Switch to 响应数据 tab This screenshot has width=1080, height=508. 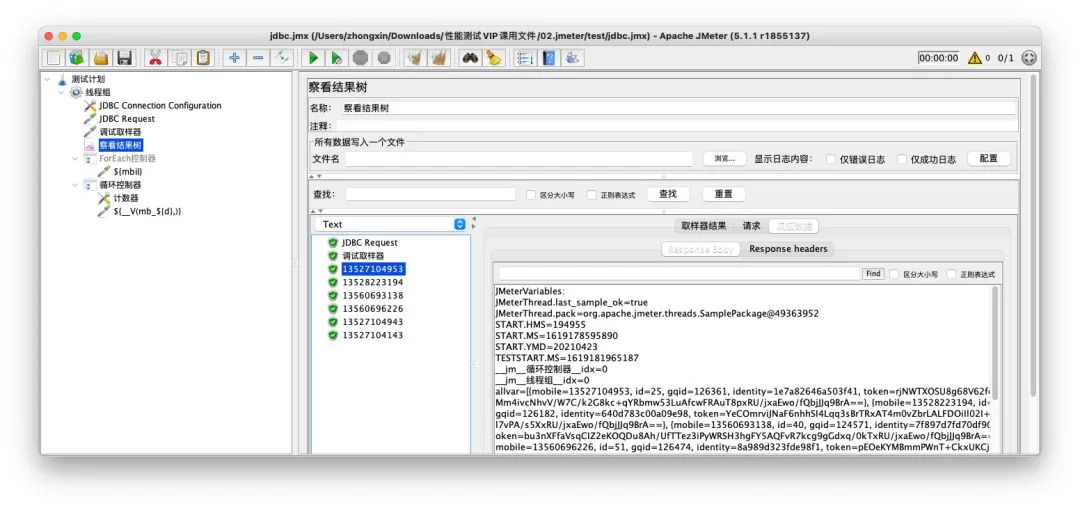pyautogui.click(x=794, y=226)
